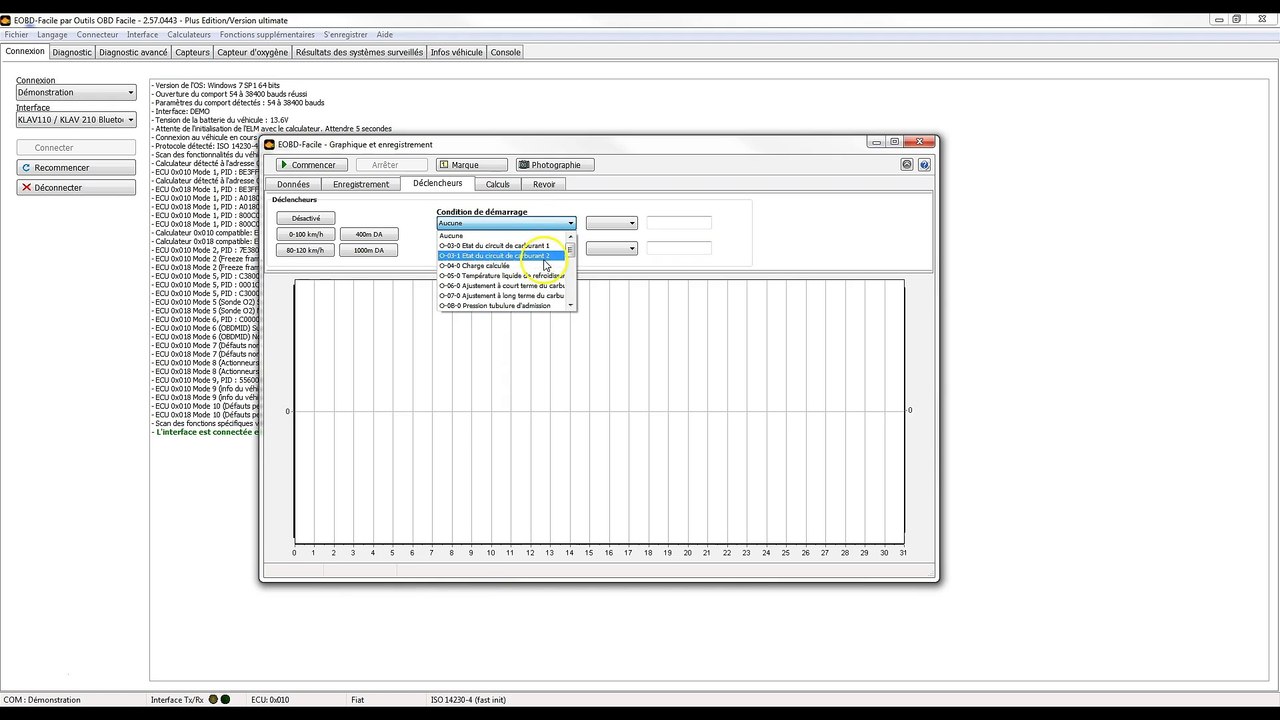Open Résultats des systèmes surveillés tab

coord(359,52)
